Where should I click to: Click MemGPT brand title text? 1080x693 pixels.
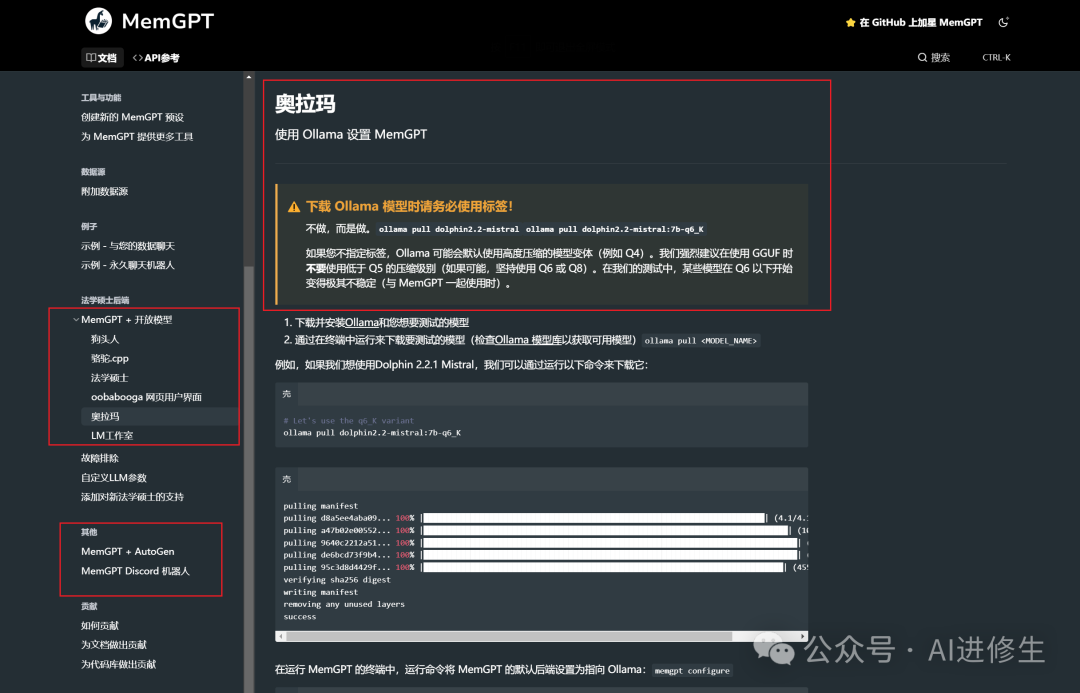[x=167, y=21]
